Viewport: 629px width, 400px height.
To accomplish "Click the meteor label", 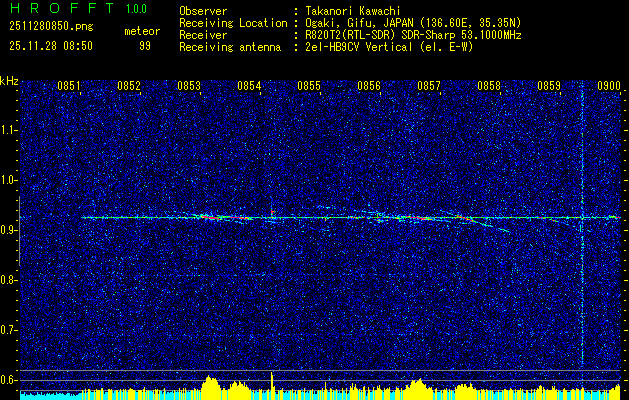I will (x=142, y=31).
